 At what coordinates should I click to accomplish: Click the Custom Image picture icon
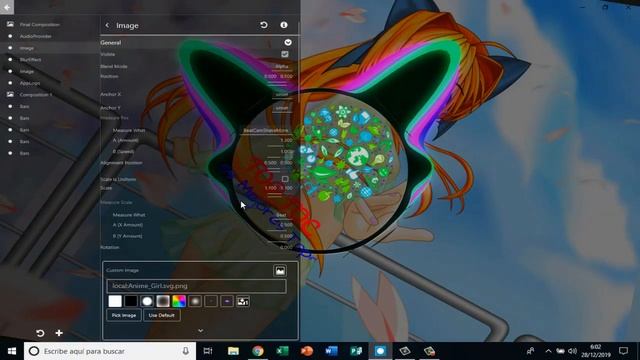coord(280,271)
